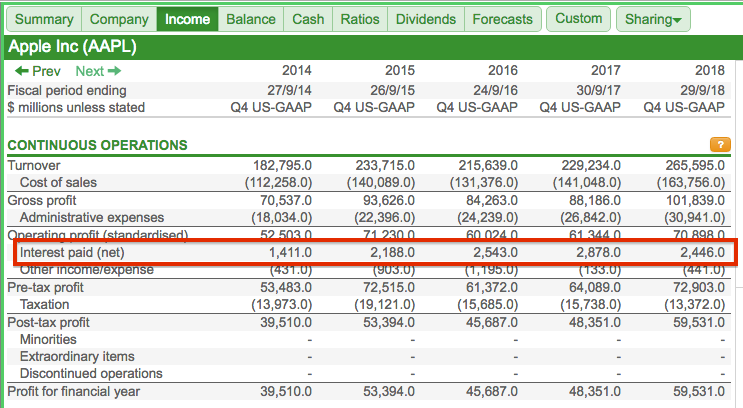Click 2015 turnover value 233,715.0
Viewport: 743px width, 408px height.
coord(385,165)
